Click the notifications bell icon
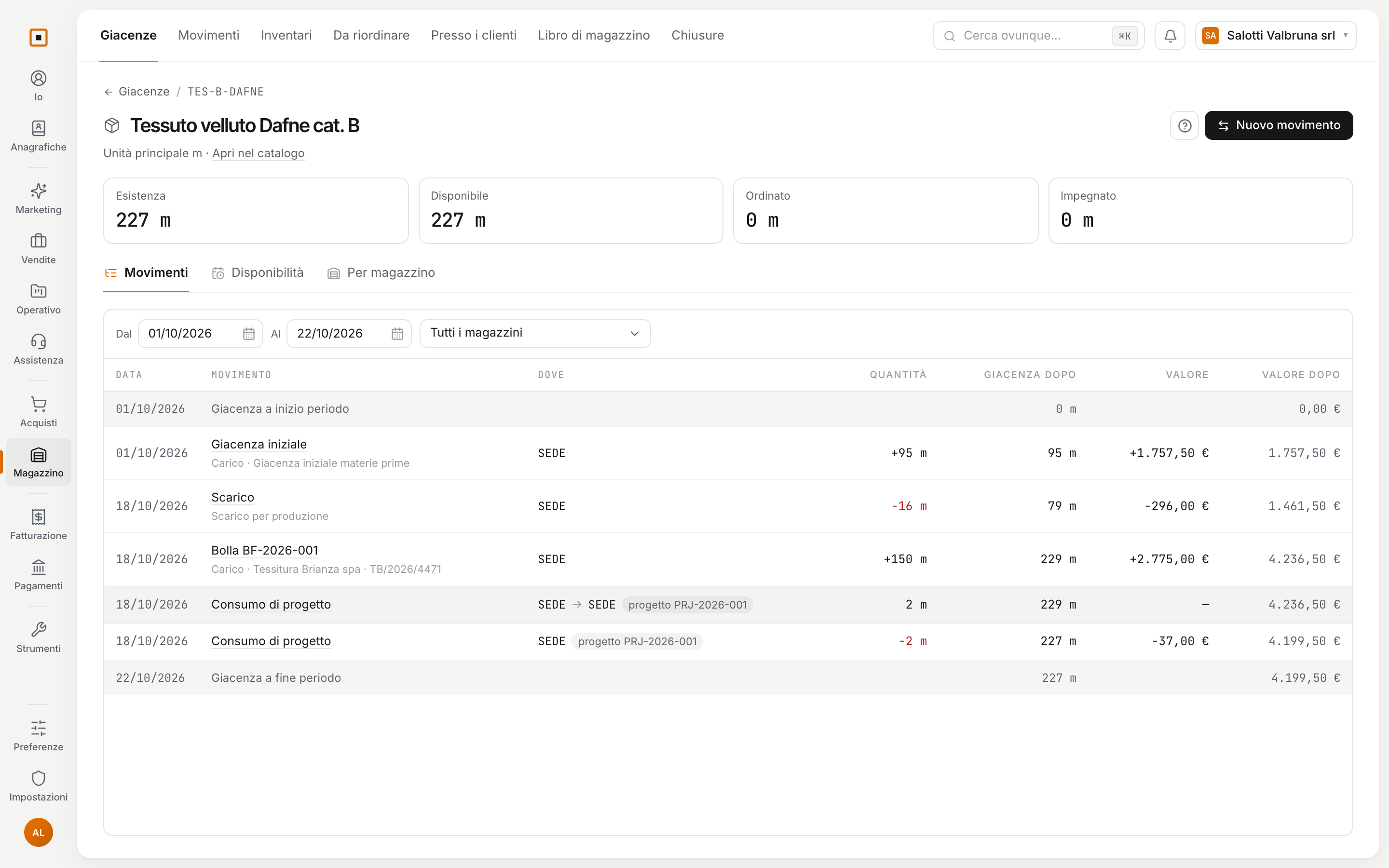 tap(1170, 36)
